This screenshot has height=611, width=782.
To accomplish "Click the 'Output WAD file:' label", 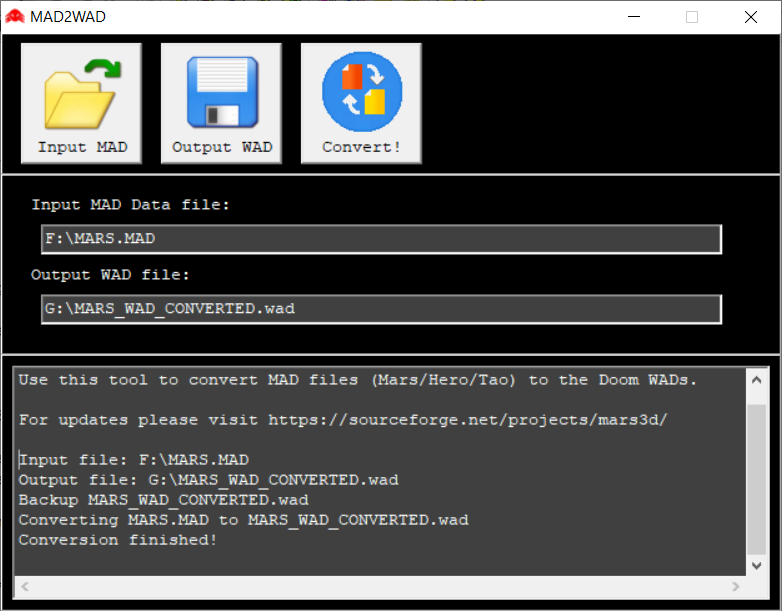I will click(110, 275).
